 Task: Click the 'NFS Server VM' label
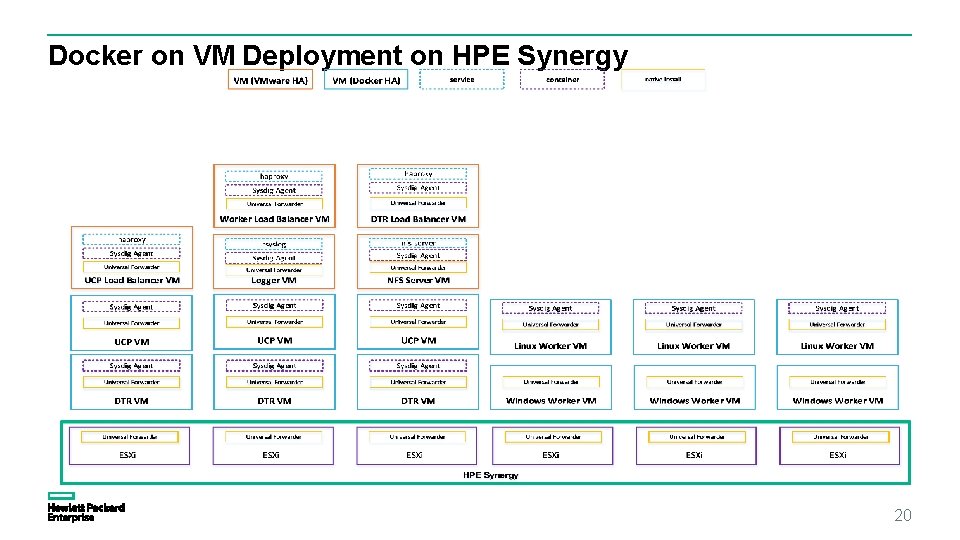pyautogui.click(x=418, y=280)
